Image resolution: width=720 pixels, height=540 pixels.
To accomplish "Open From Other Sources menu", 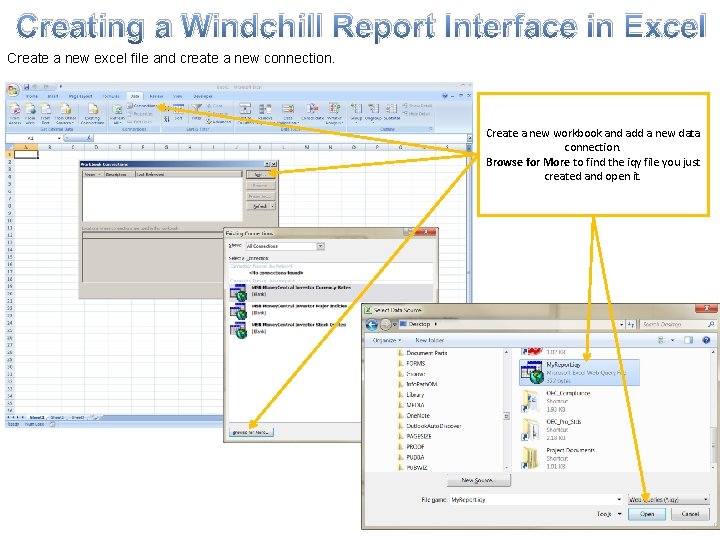I will tap(65, 113).
